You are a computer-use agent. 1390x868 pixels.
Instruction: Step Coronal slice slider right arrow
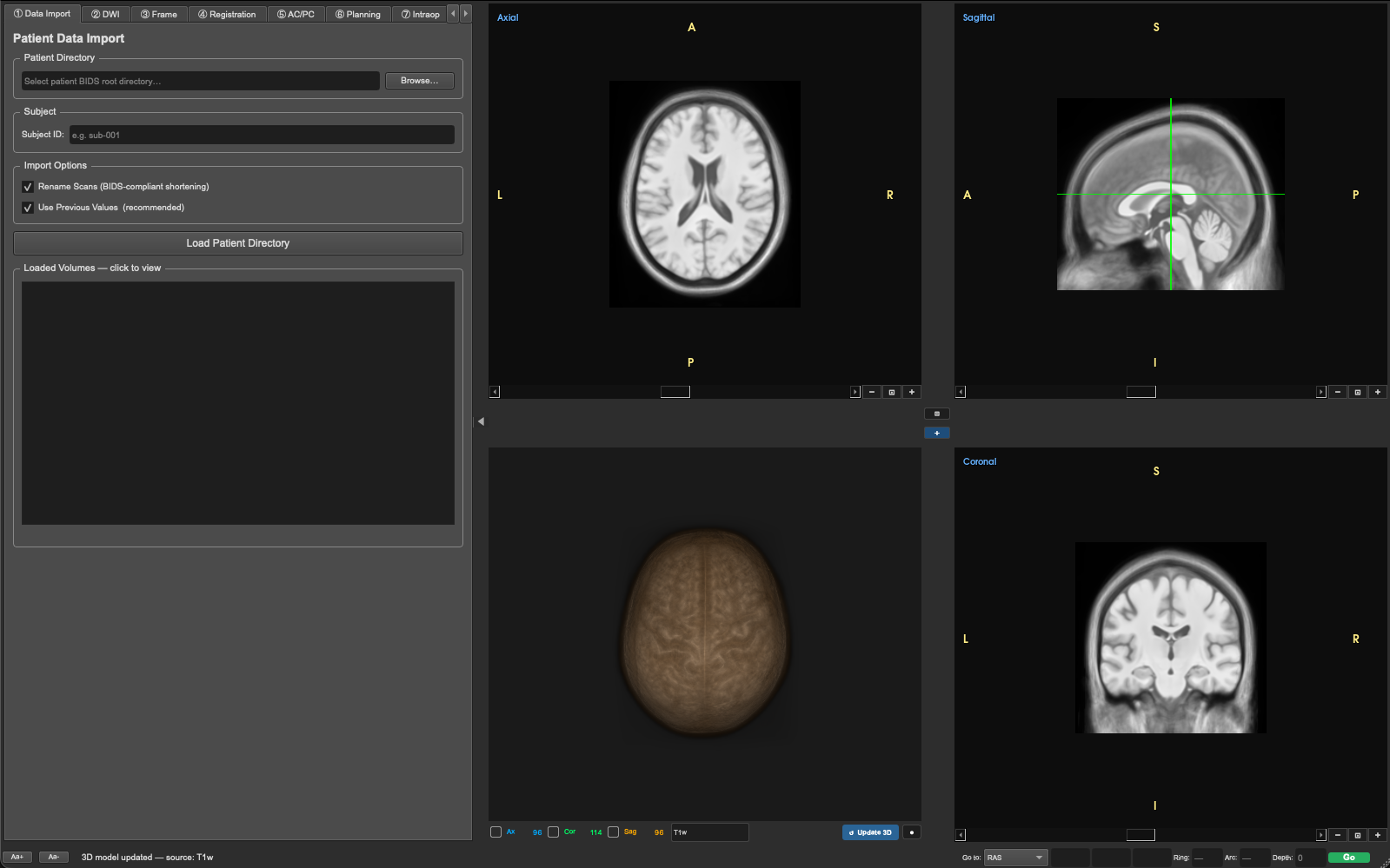(x=1320, y=835)
